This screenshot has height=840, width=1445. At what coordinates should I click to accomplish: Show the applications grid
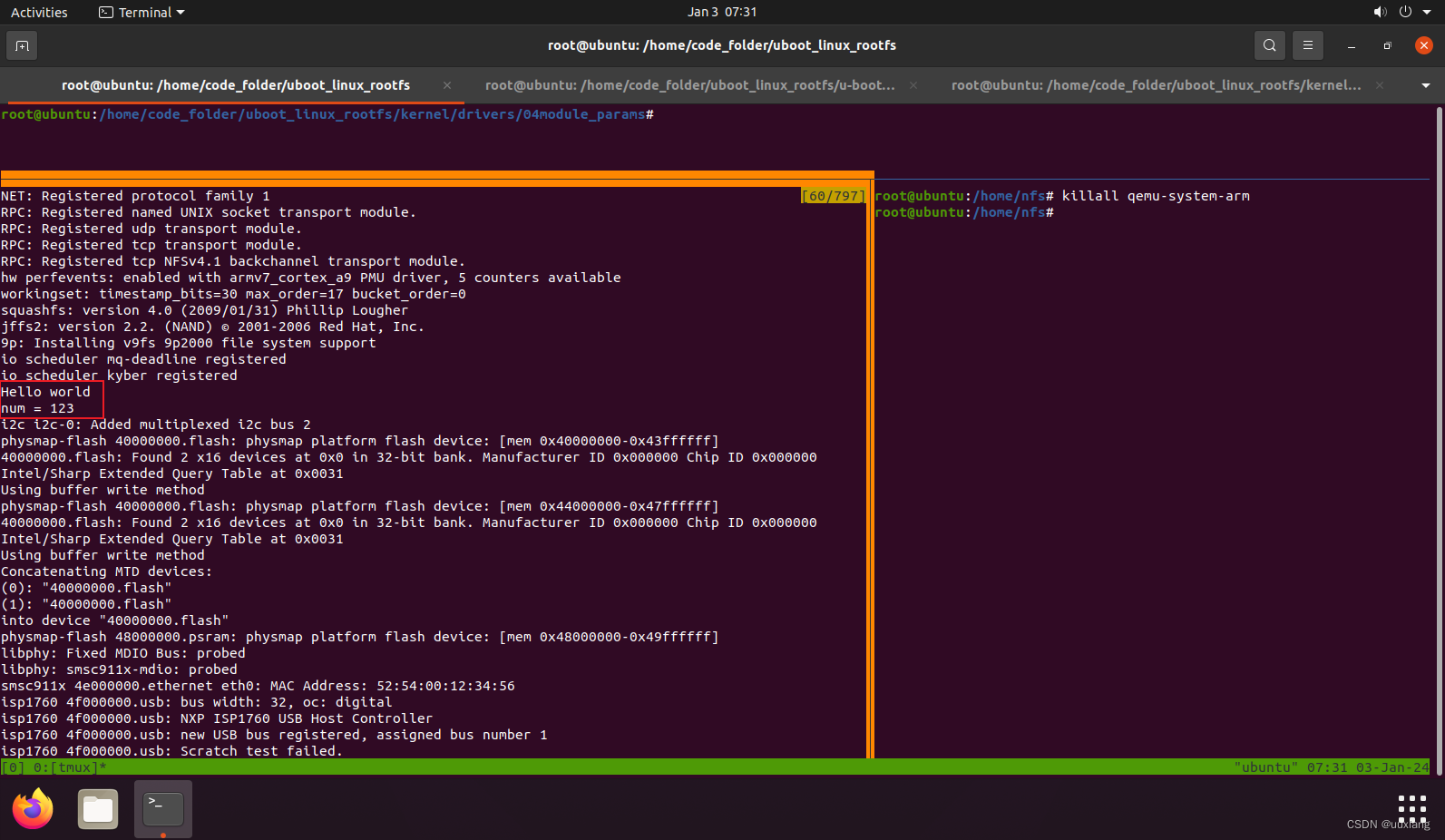(x=1412, y=808)
